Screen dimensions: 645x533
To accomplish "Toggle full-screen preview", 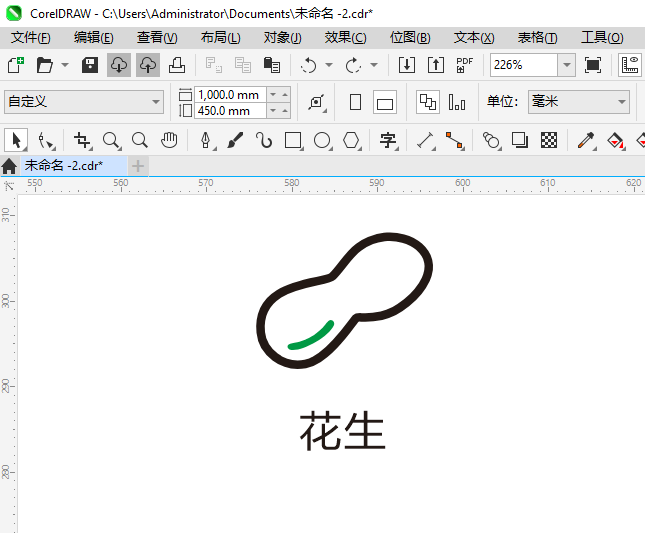I will pos(593,65).
